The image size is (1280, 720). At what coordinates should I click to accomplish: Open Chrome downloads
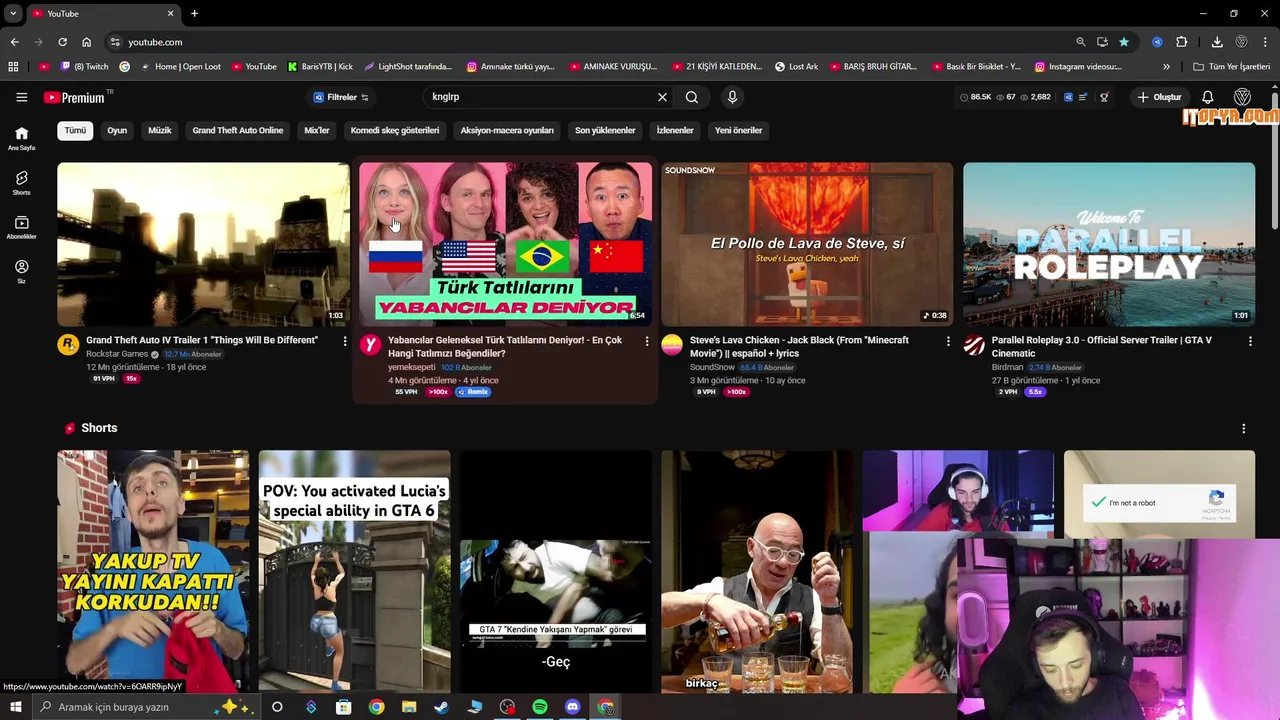pyautogui.click(x=1217, y=42)
